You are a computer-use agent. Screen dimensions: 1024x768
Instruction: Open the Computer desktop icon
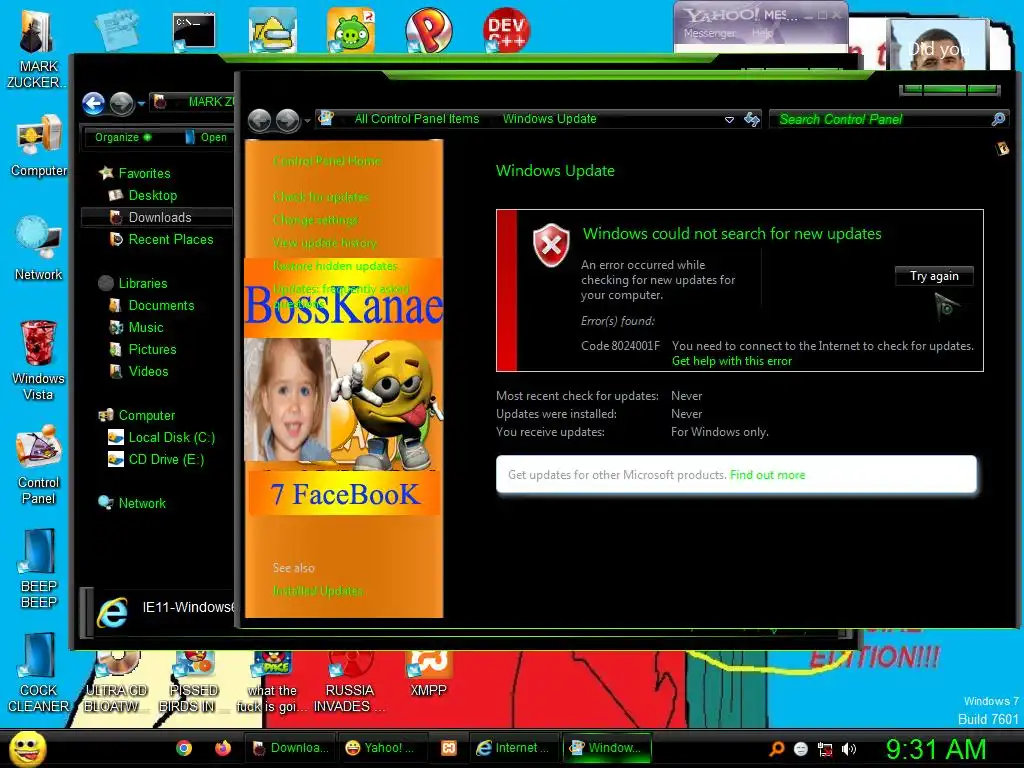point(39,146)
